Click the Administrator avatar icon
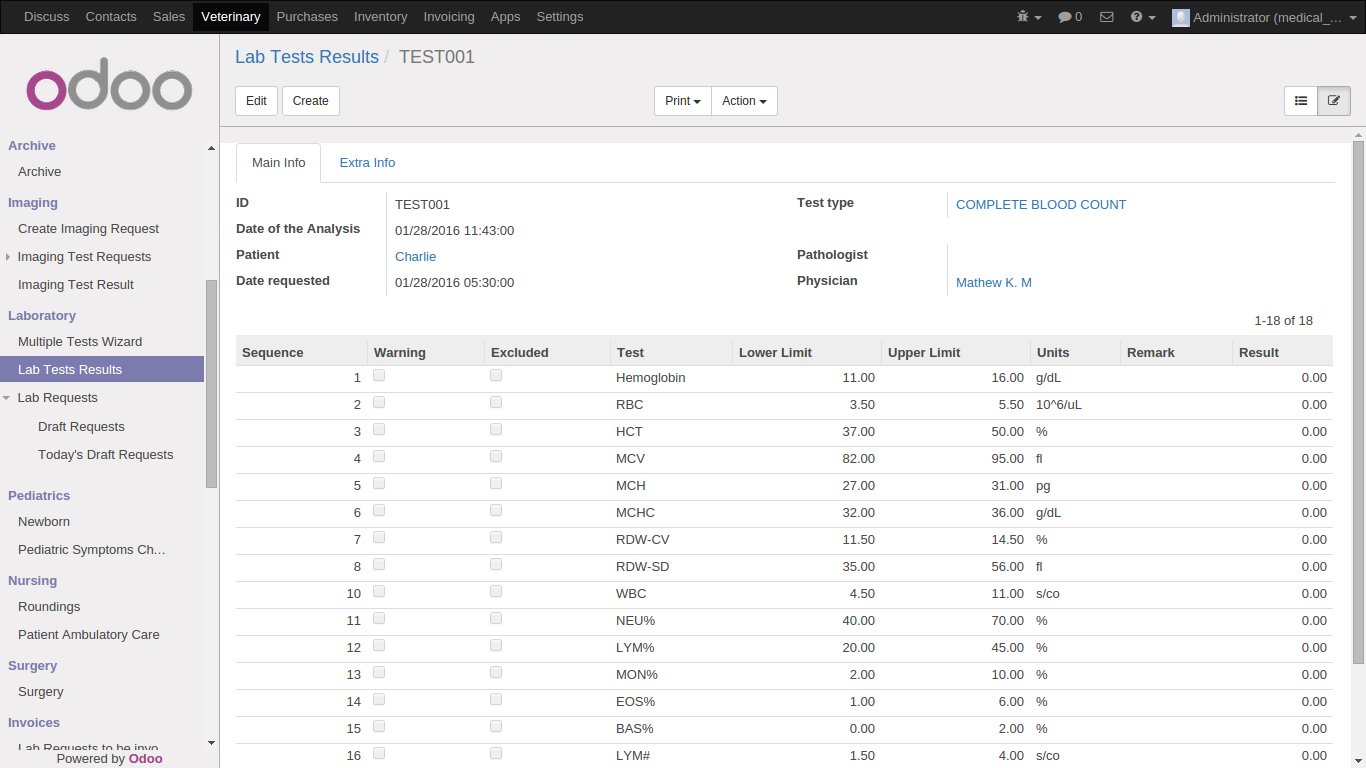Screen dimensions: 1366x768 (x=1180, y=17)
